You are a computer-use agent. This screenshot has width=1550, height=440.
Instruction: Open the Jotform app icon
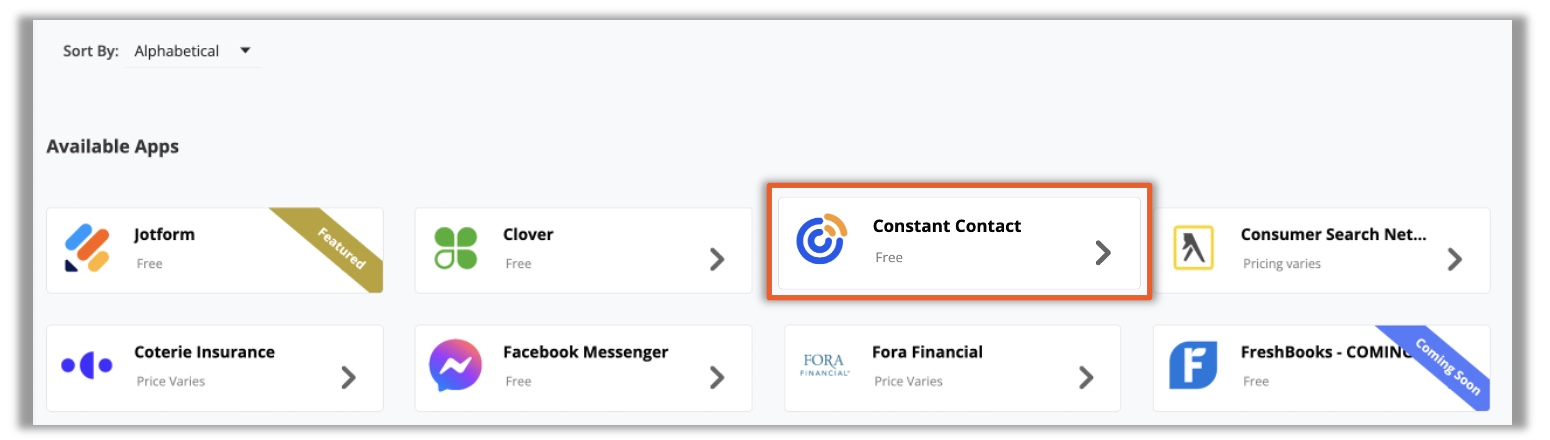click(x=86, y=248)
